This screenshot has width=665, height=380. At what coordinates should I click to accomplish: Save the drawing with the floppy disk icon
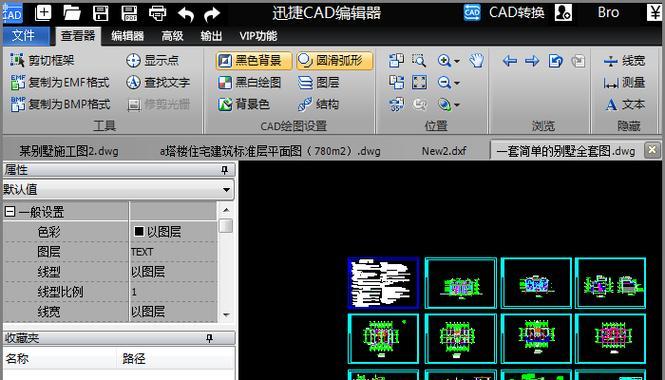[101, 13]
